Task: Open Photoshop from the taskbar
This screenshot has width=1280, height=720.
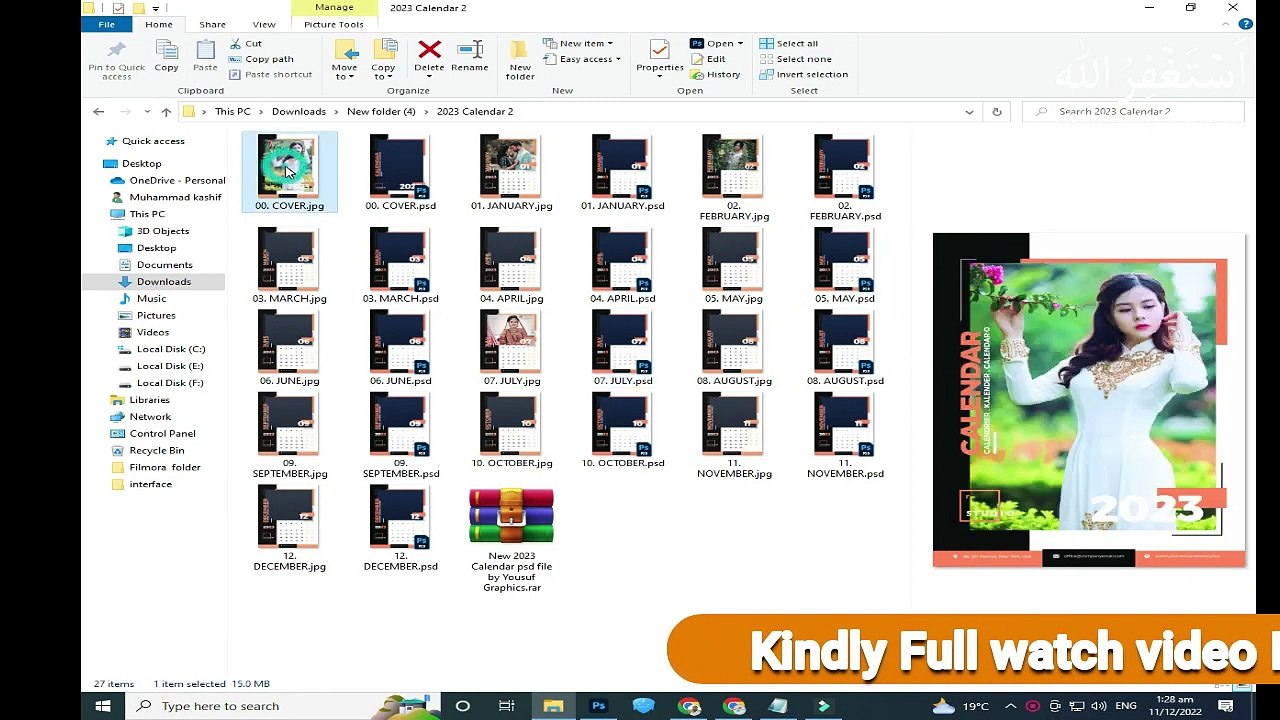Action: coord(598,706)
